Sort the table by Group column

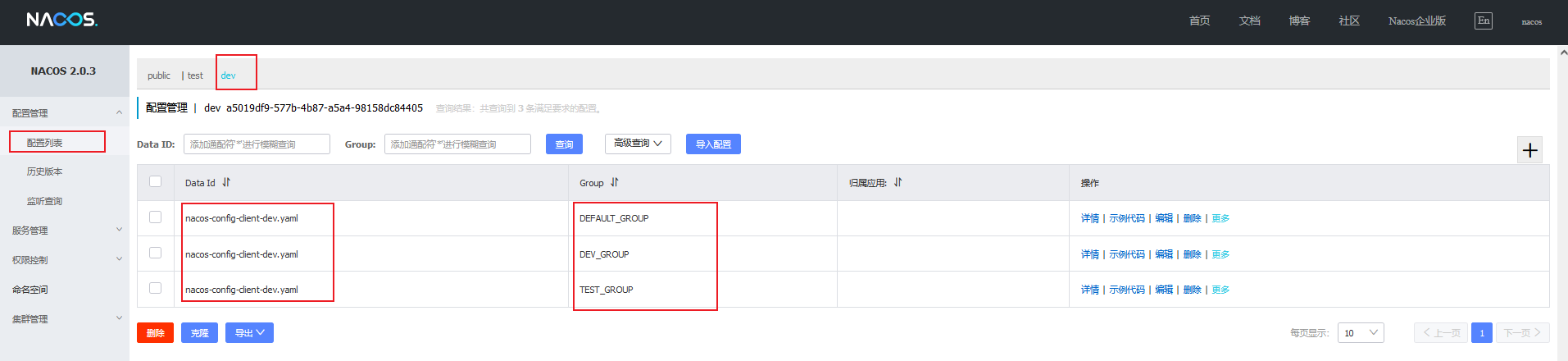[614, 182]
